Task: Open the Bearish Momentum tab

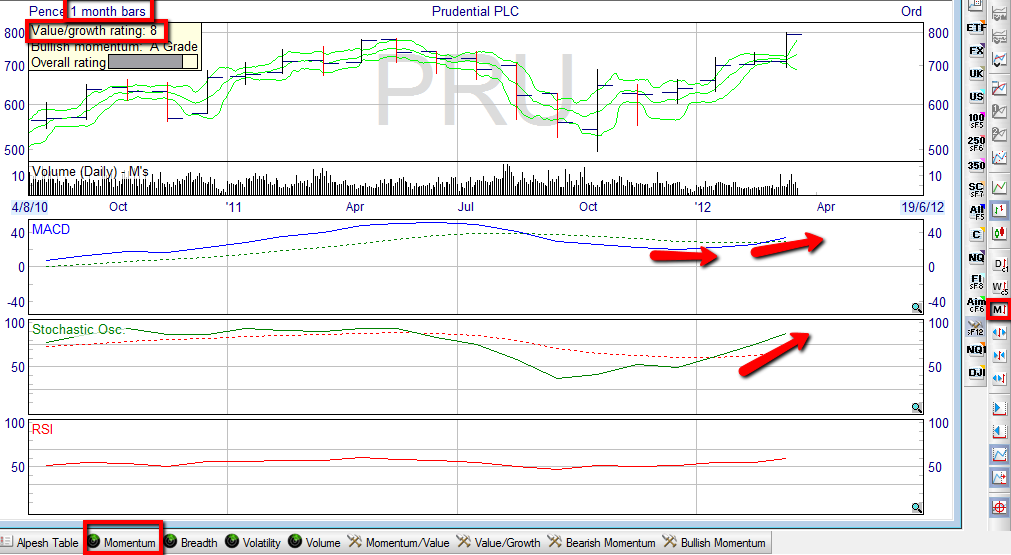Action: 602,543
